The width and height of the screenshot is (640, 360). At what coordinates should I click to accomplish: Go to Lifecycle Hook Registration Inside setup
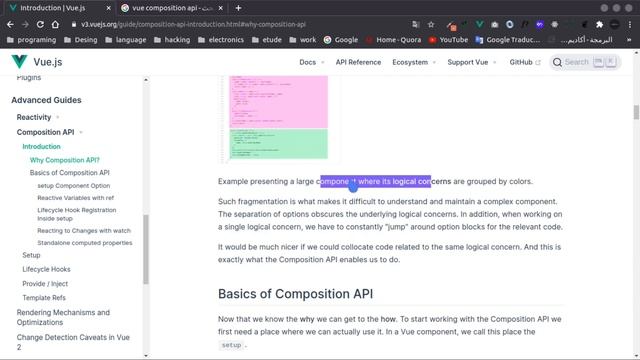[77, 214]
